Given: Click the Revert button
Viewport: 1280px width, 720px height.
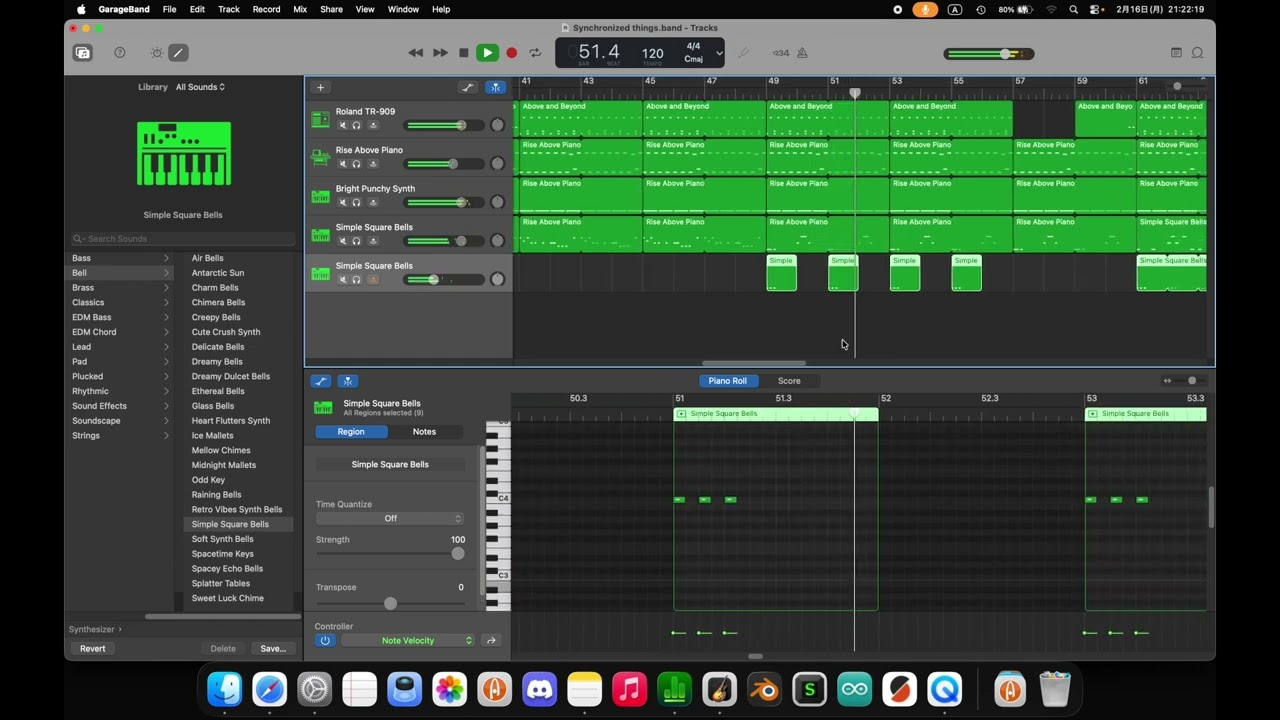Looking at the screenshot, I should pos(92,648).
